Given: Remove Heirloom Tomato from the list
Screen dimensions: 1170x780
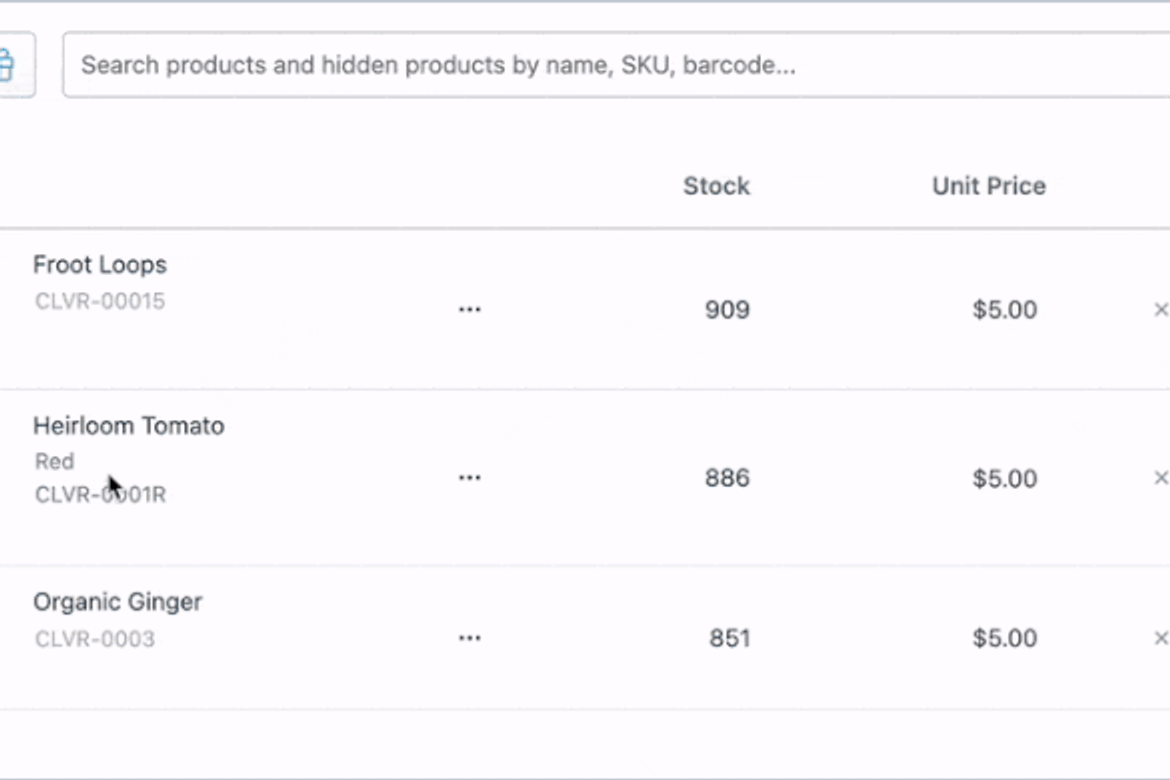Looking at the screenshot, I should click(x=1160, y=477).
